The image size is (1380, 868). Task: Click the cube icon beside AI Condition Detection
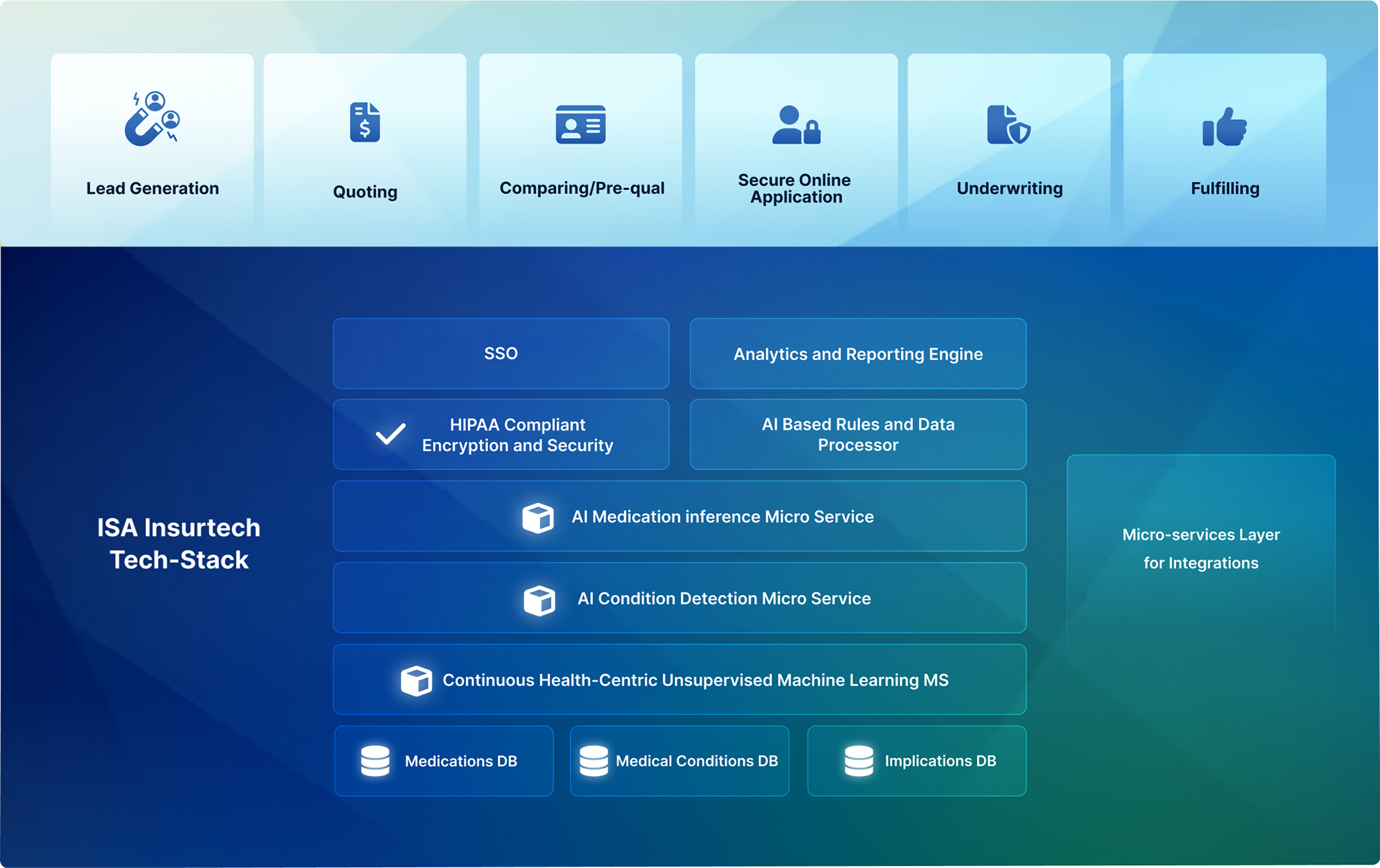coord(539,600)
